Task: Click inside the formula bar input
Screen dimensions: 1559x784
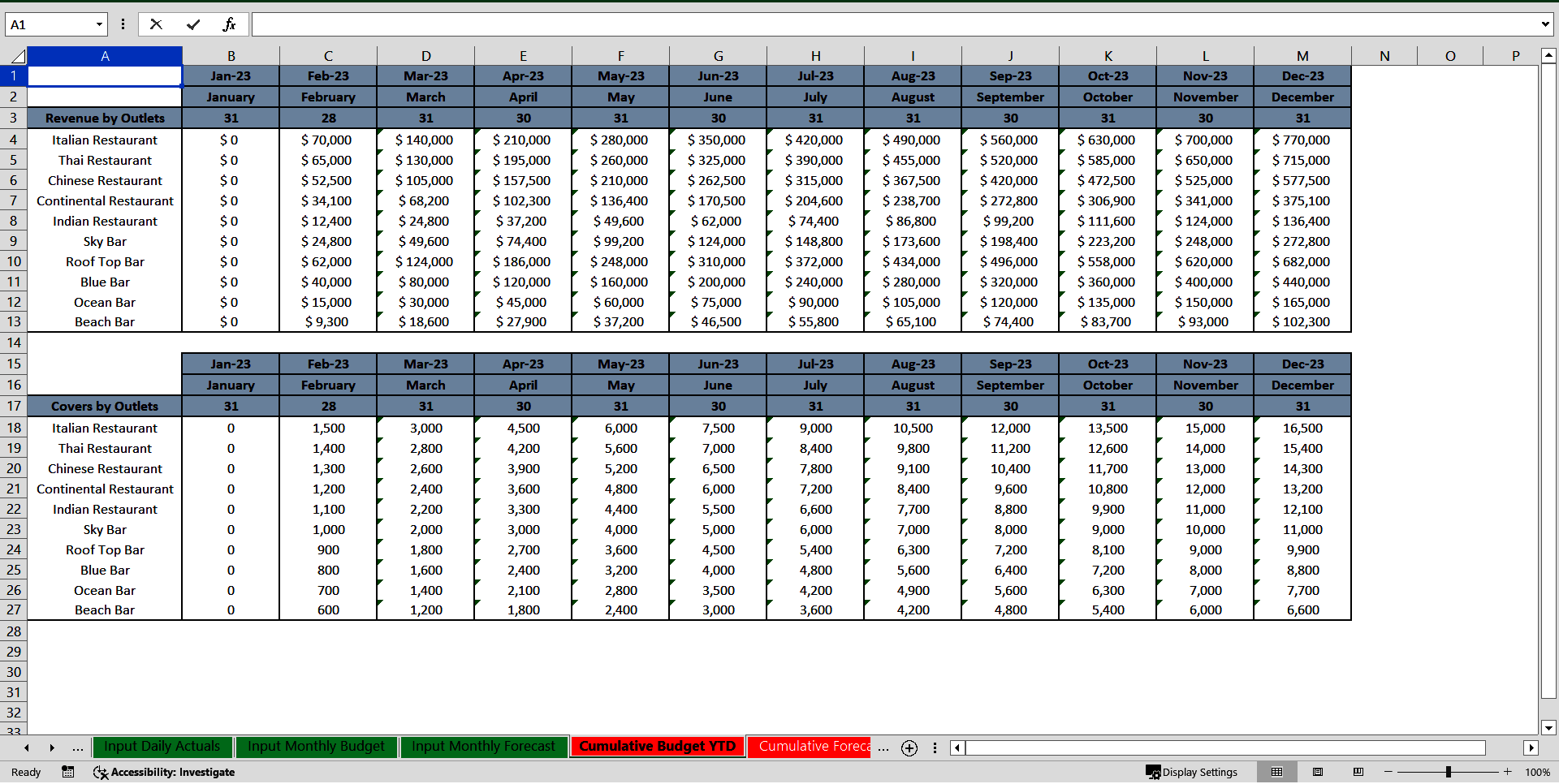Action: click(893, 24)
